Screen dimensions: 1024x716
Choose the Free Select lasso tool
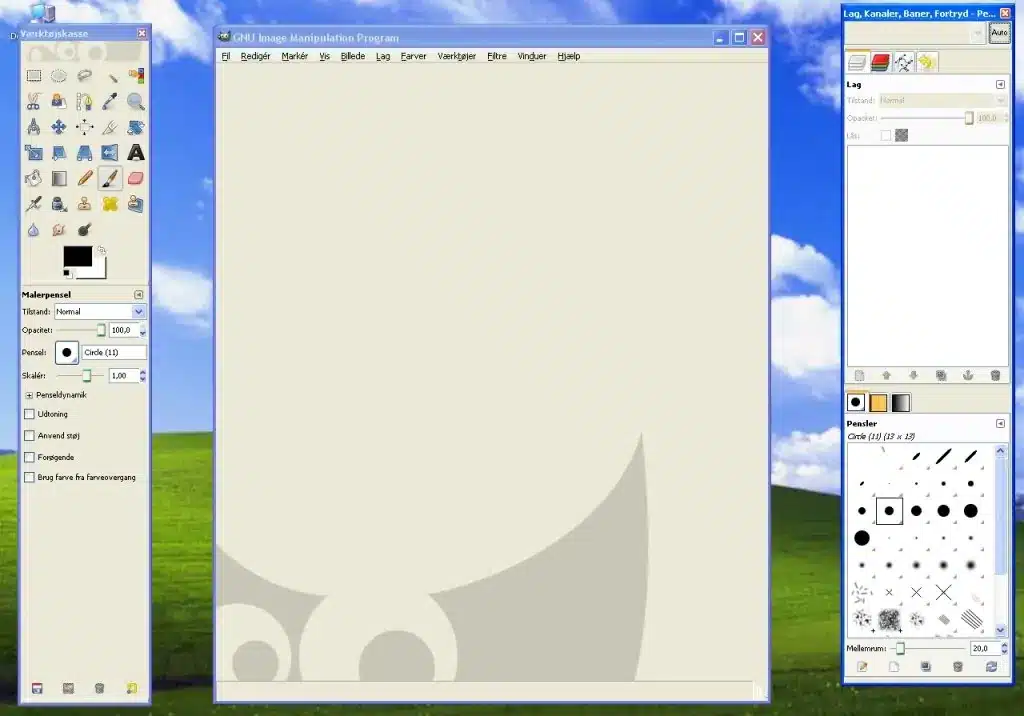[x=84, y=76]
